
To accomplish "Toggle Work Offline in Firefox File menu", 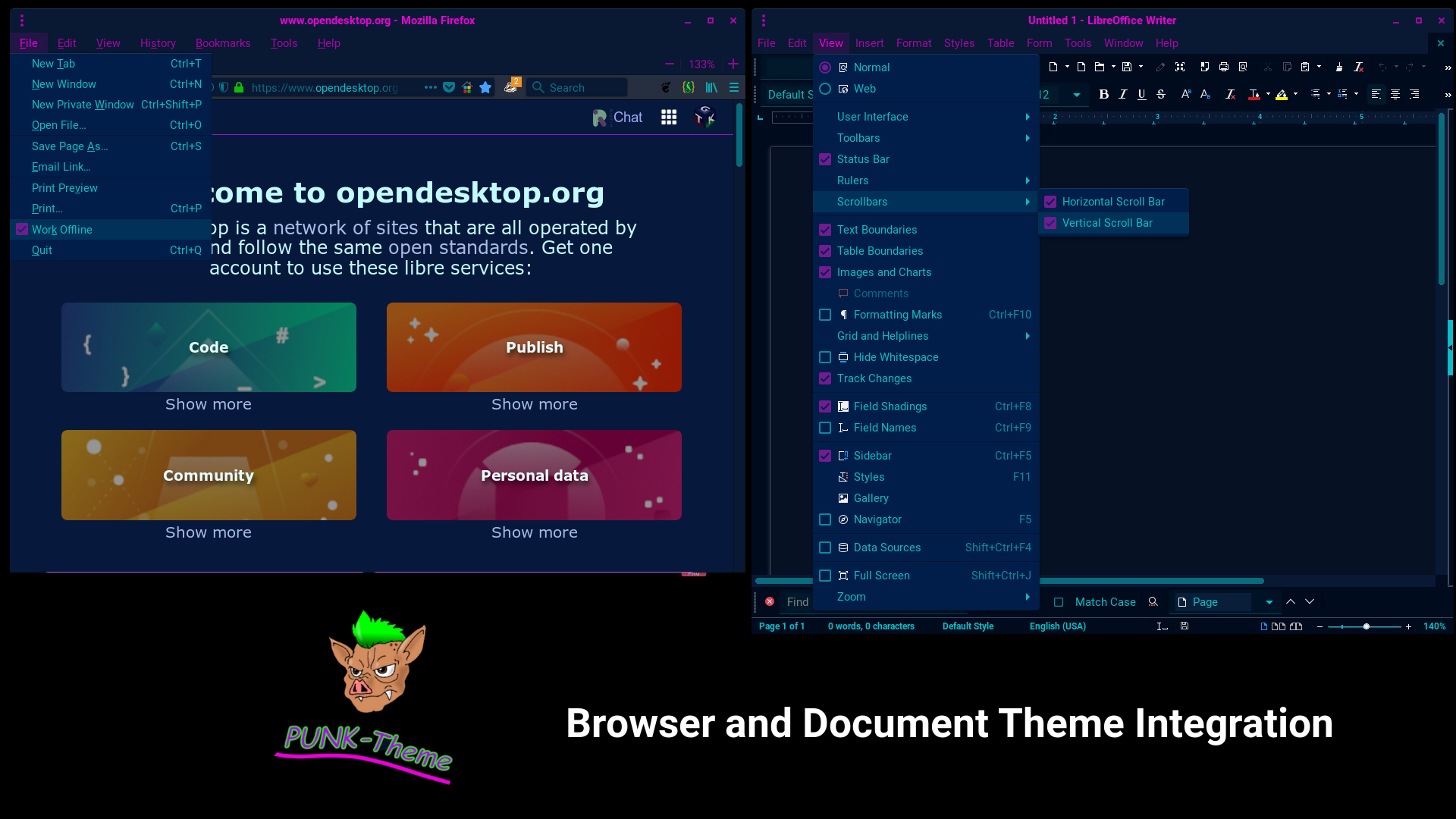I will 111,230.
